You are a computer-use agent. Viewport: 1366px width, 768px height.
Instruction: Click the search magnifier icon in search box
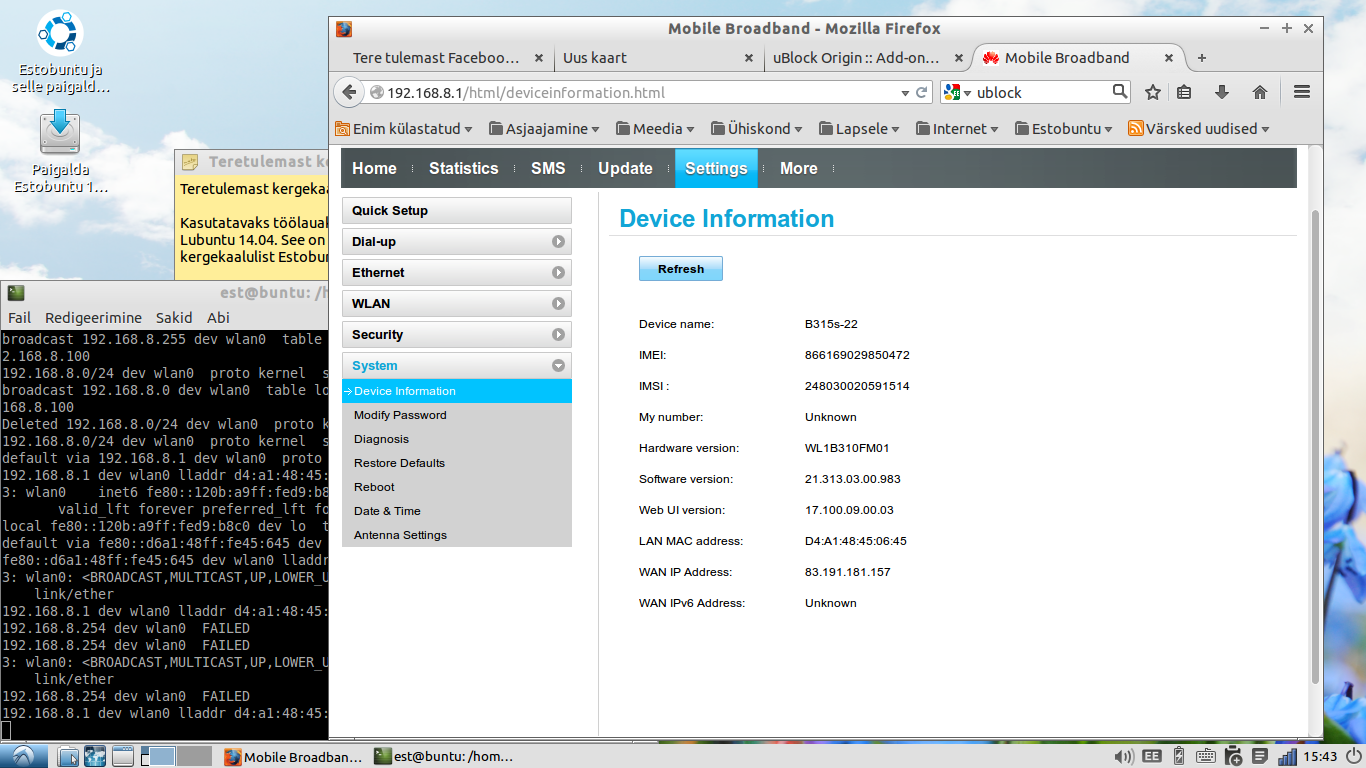pos(1120,92)
